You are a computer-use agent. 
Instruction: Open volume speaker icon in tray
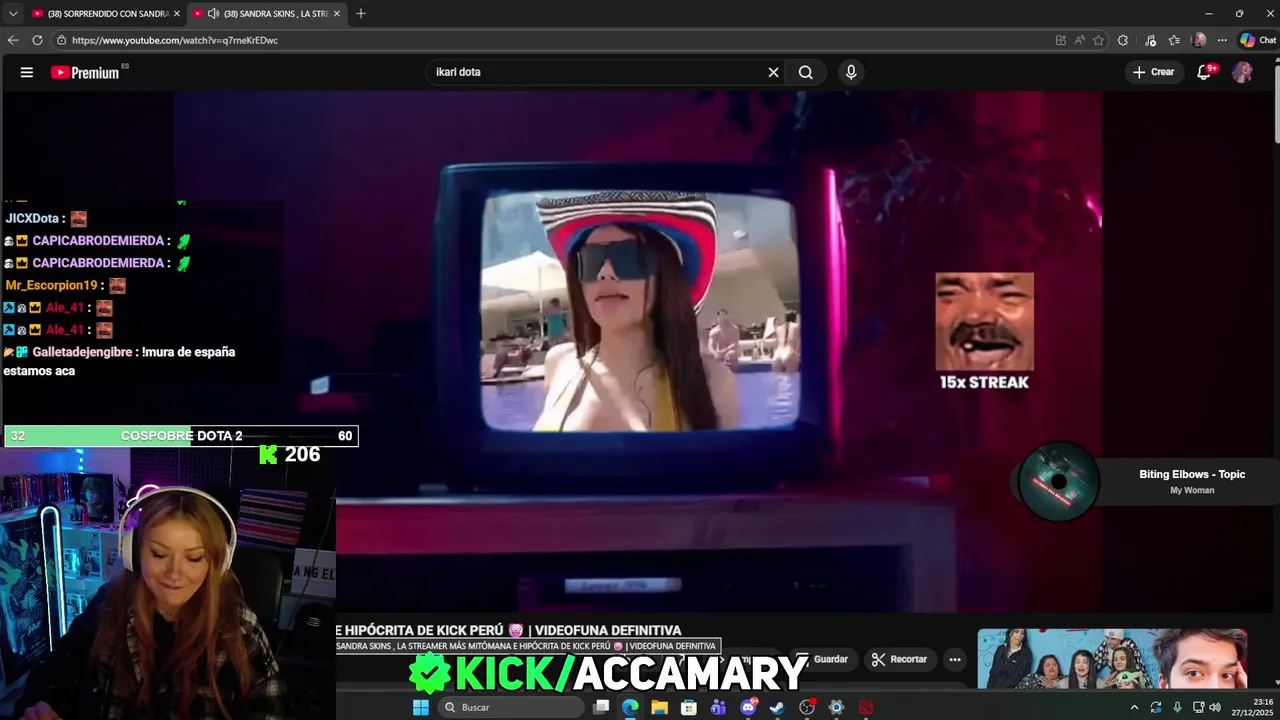[x=1215, y=707]
